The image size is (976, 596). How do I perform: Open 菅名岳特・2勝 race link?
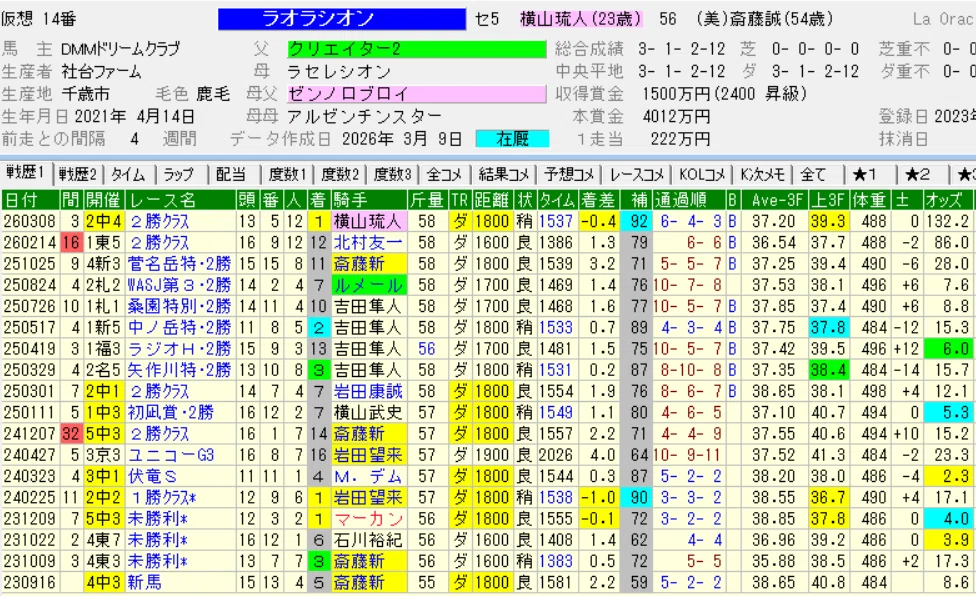[179, 264]
